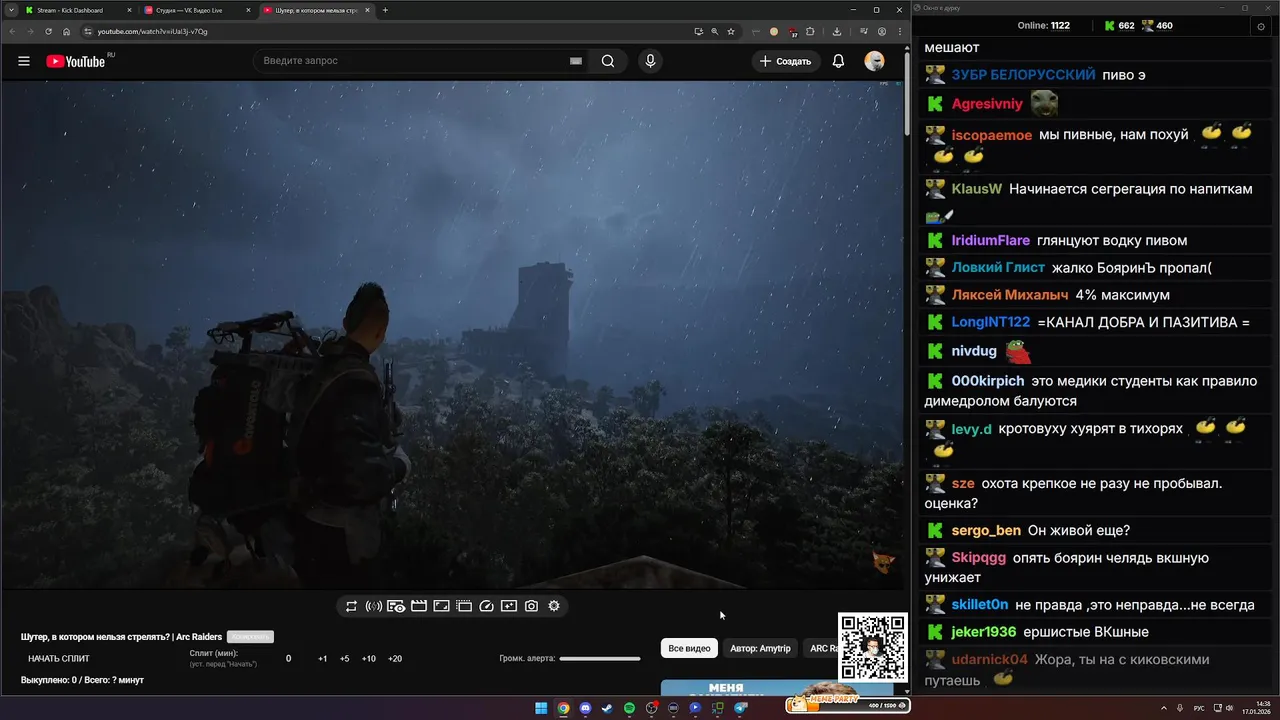Click the Kick viewer count 662
This screenshot has height=720, width=1280.
1119,26
